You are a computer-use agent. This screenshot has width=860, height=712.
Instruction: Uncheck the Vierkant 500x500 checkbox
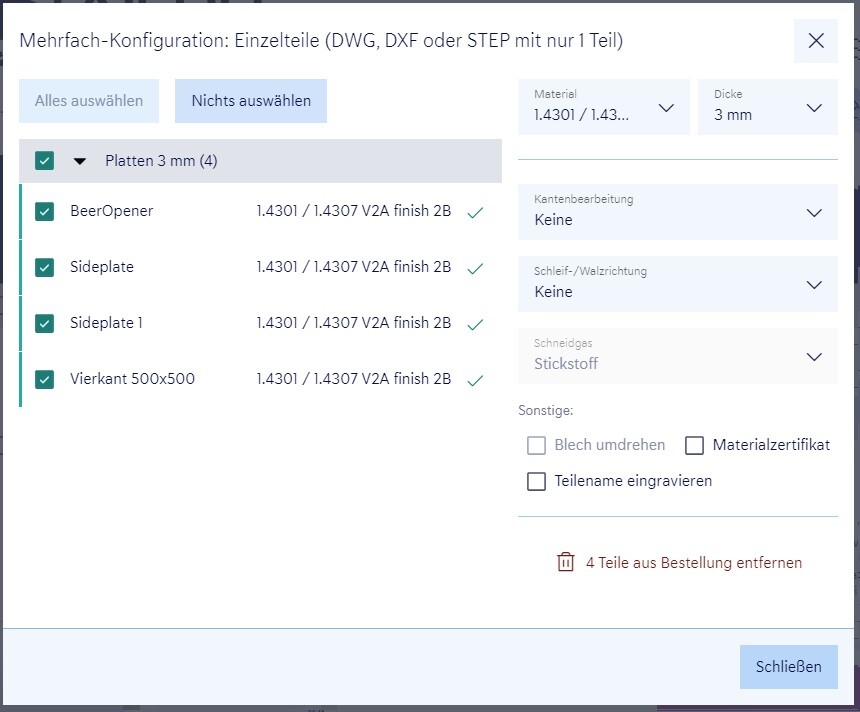point(44,379)
